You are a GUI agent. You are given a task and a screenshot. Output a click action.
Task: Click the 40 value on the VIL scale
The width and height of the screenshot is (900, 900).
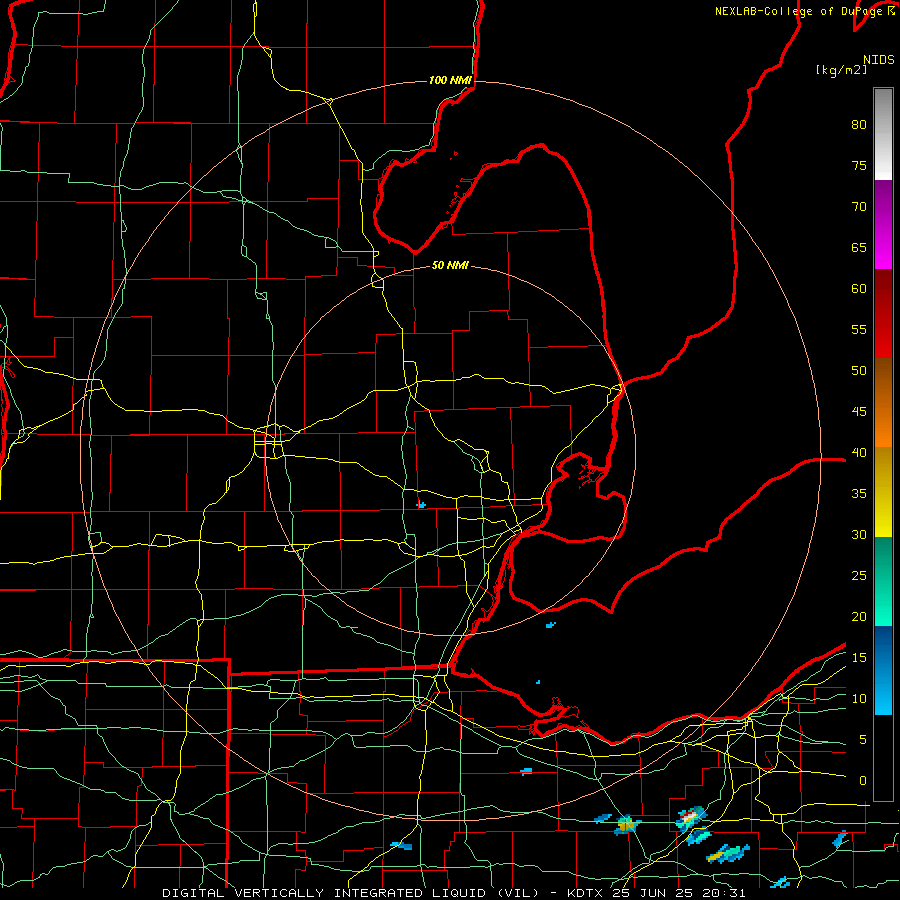coord(859,452)
